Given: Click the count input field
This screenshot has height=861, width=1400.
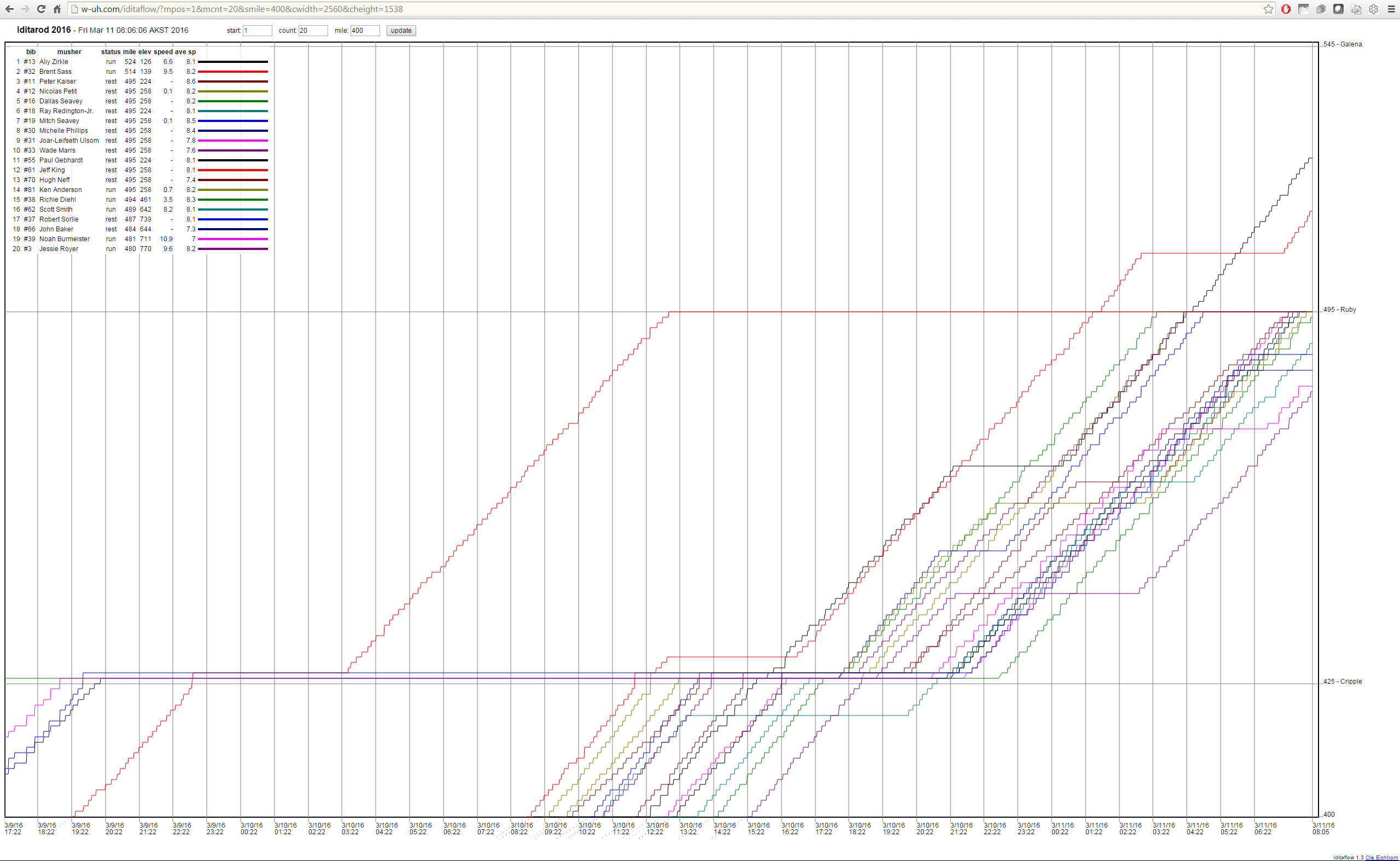Looking at the screenshot, I should click(x=313, y=31).
